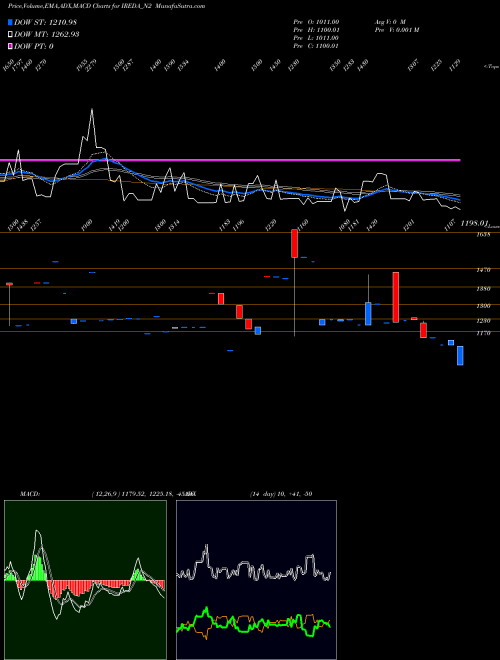Click the '1300' price axis label
The width and height of the screenshot is (500, 660).
coord(483,306)
